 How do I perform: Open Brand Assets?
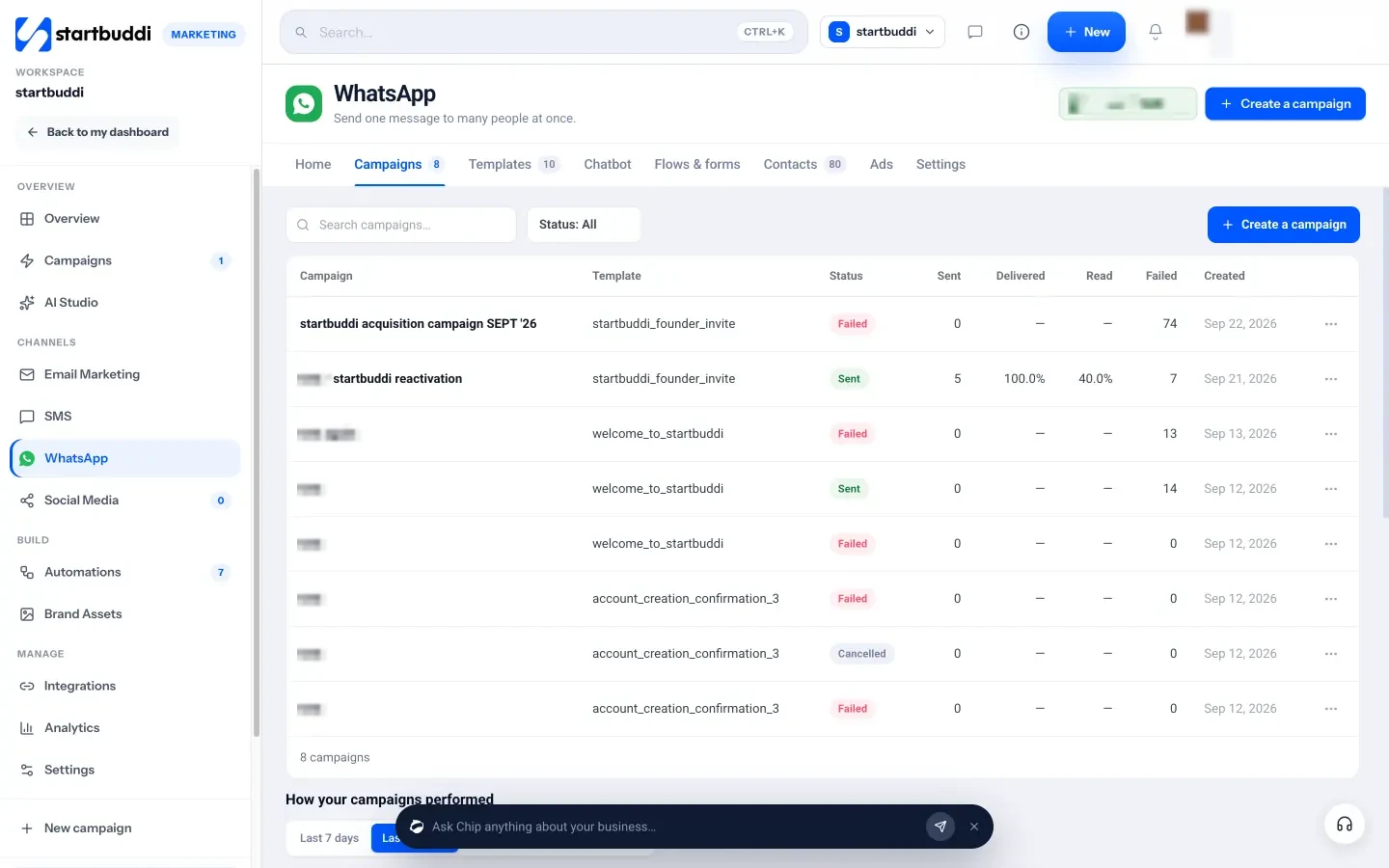125,614
